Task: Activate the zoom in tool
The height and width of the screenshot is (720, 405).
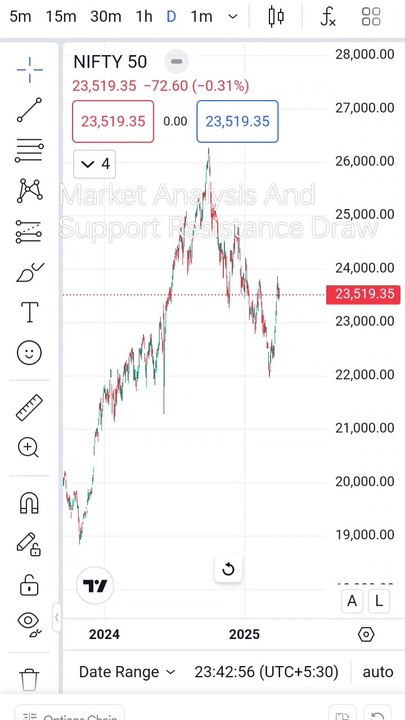Action: pos(28,447)
